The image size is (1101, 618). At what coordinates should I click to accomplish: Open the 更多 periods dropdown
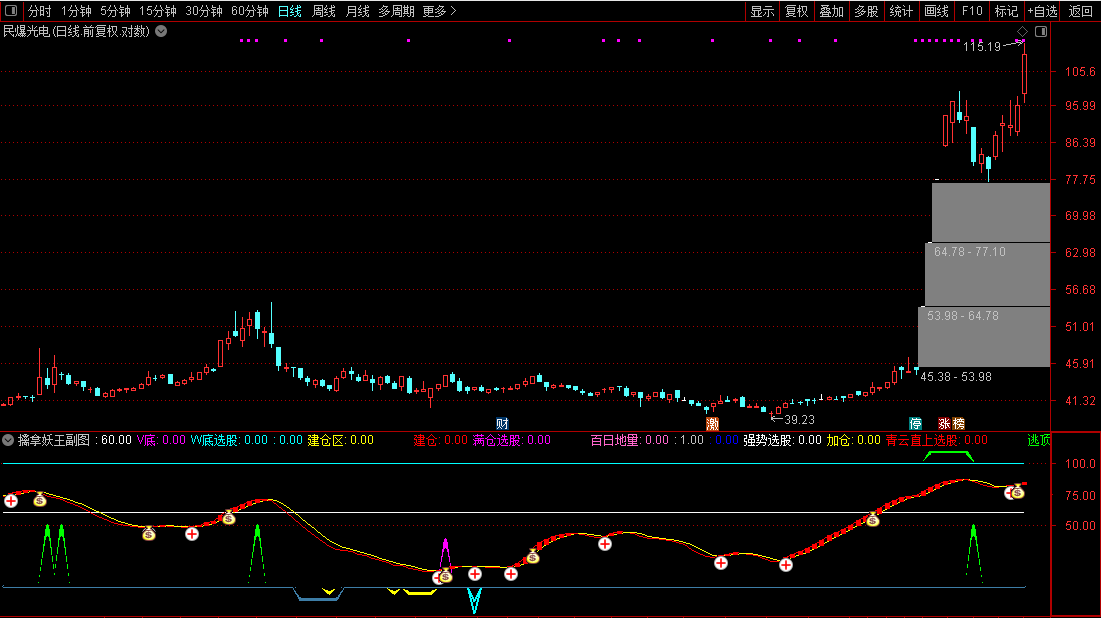point(439,11)
